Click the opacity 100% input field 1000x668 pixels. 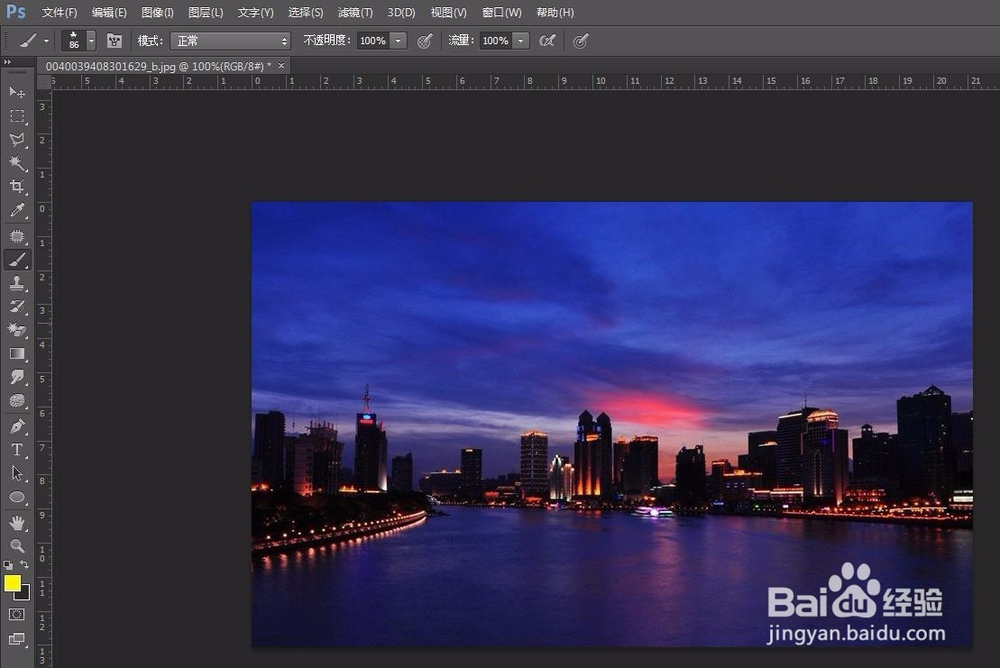pyautogui.click(x=373, y=41)
